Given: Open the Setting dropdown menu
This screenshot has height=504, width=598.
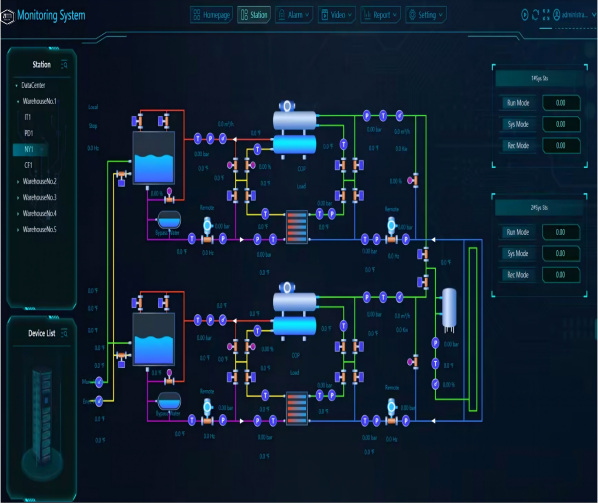Looking at the screenshot, I should tap(426, 15).
